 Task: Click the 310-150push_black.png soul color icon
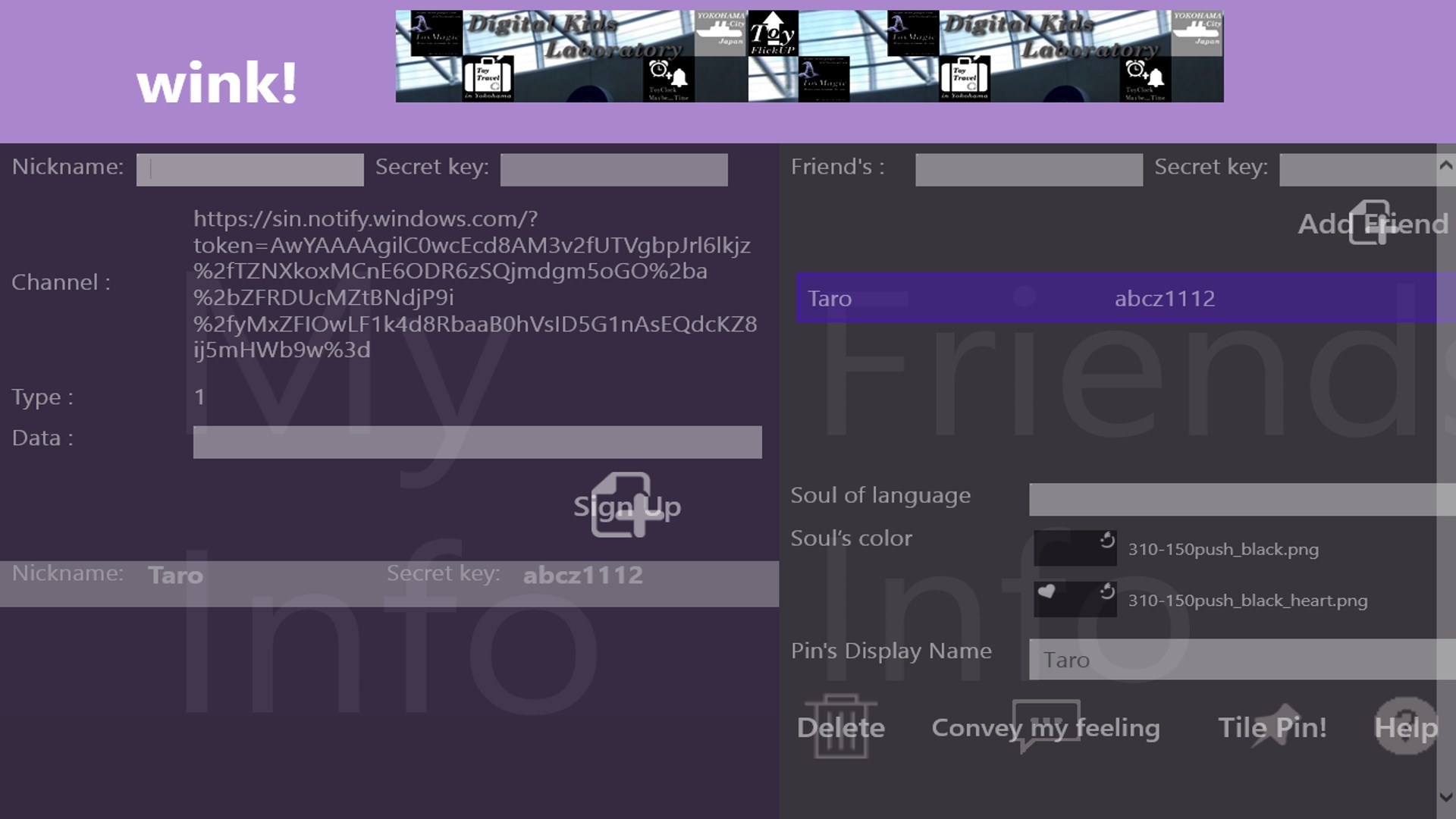click(x=1075, y=547)
